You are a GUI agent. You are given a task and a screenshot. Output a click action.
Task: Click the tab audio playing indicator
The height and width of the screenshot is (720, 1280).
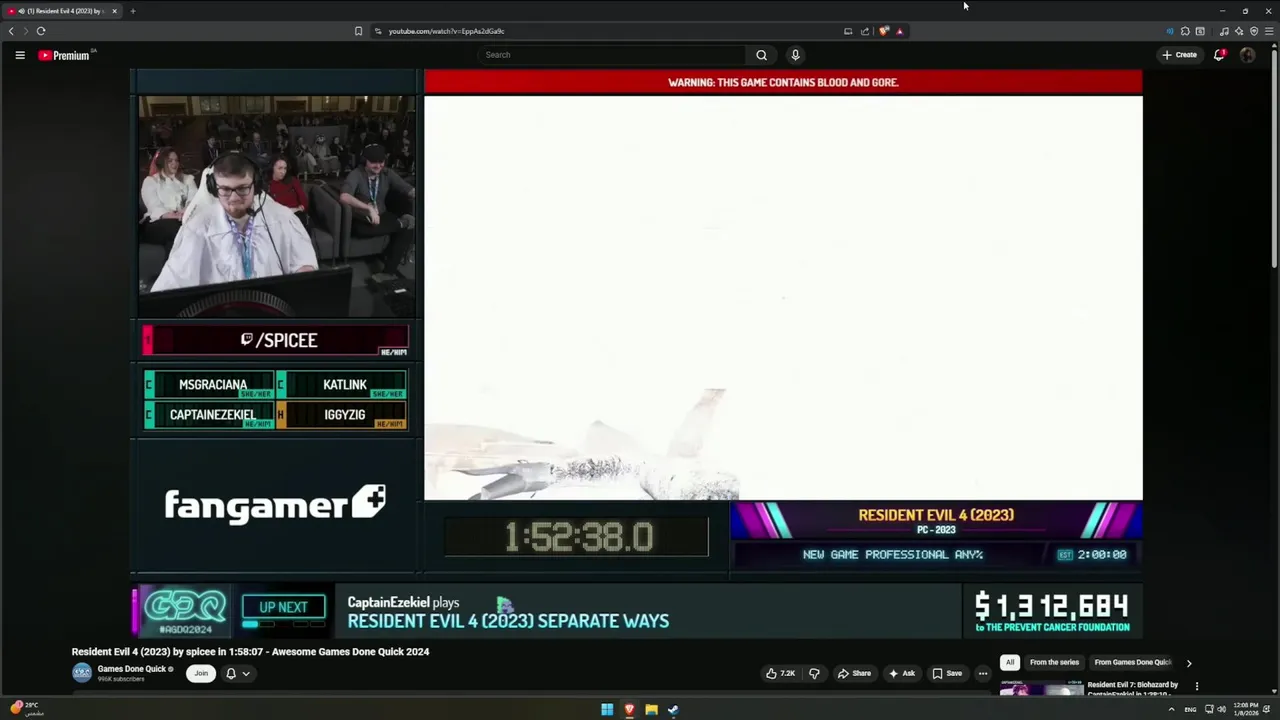click(x=22, y=11)
